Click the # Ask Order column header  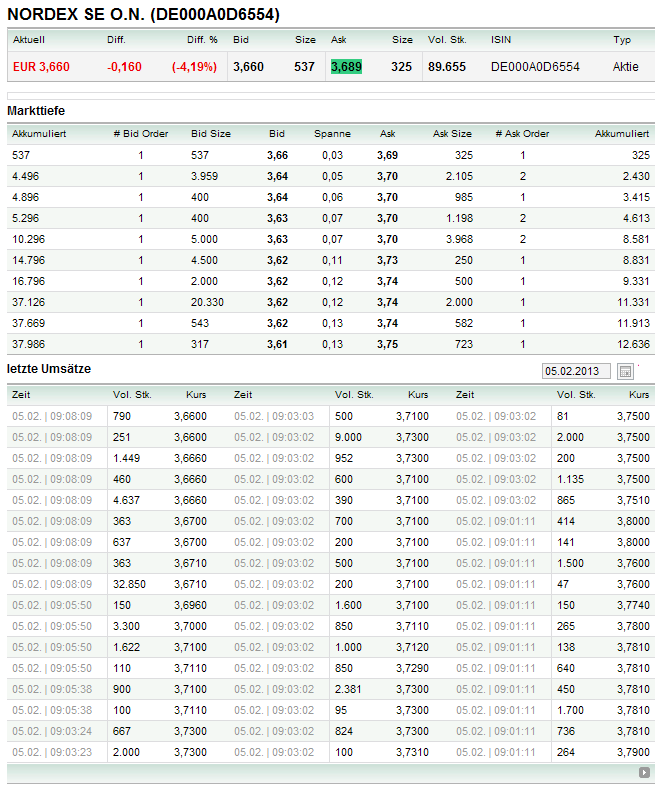click(522, 134)
